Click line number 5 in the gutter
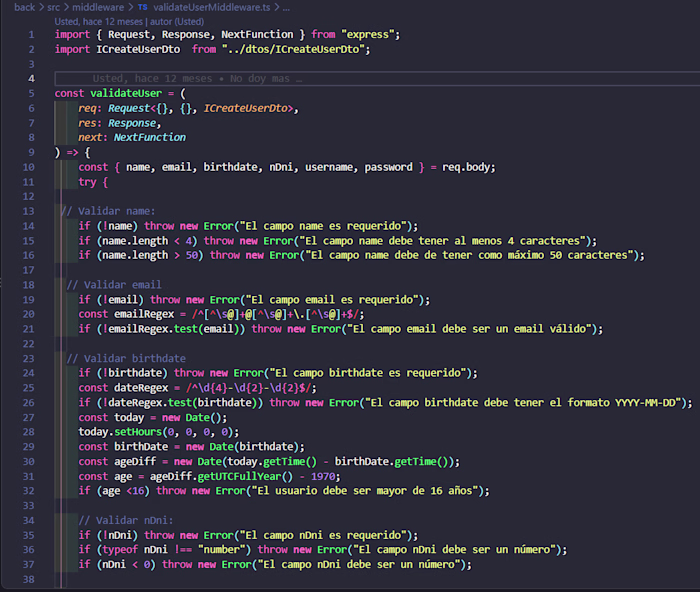 click(x=31, y=93)
